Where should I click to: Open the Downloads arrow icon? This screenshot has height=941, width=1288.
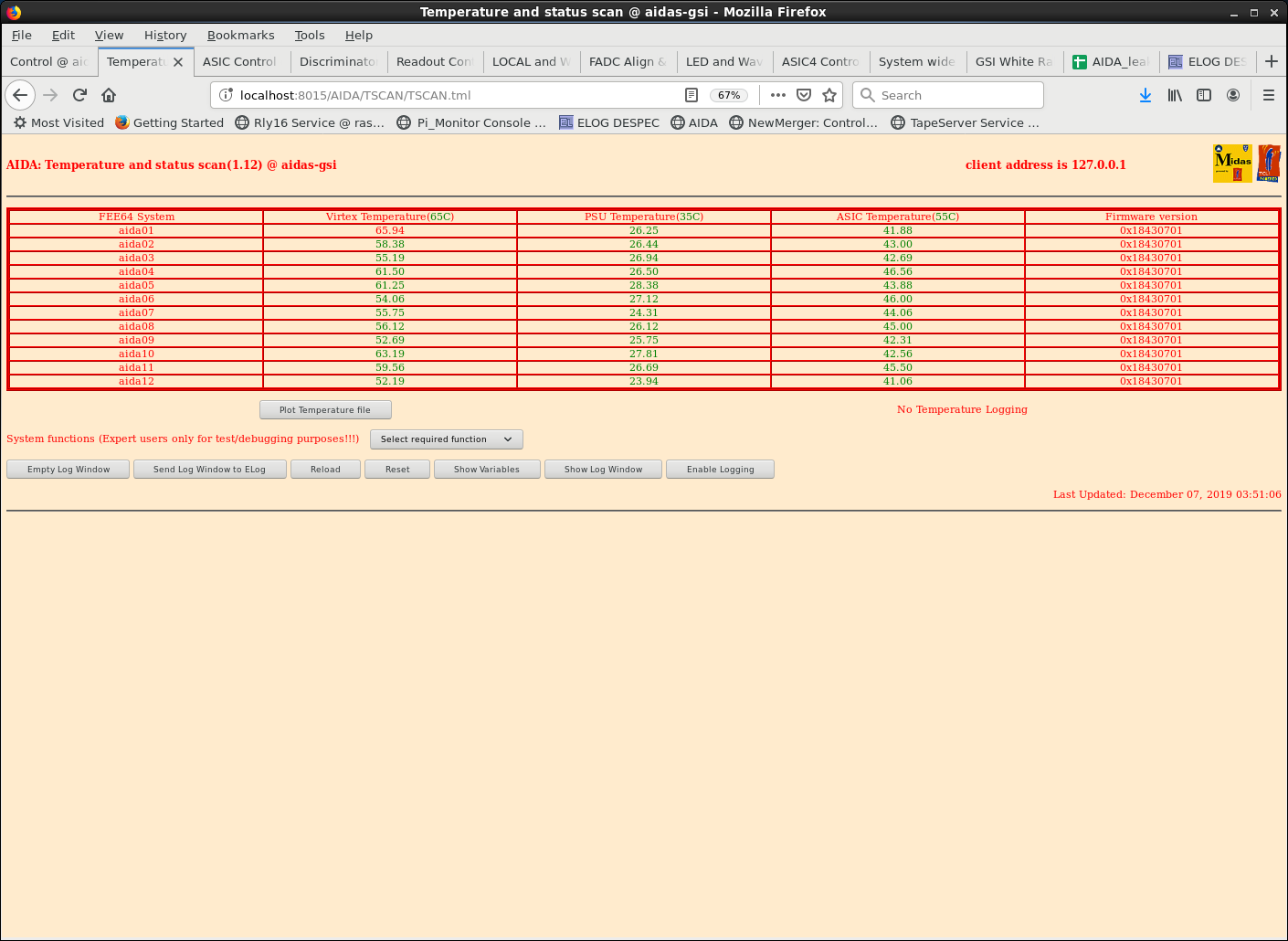(1145, 95)
